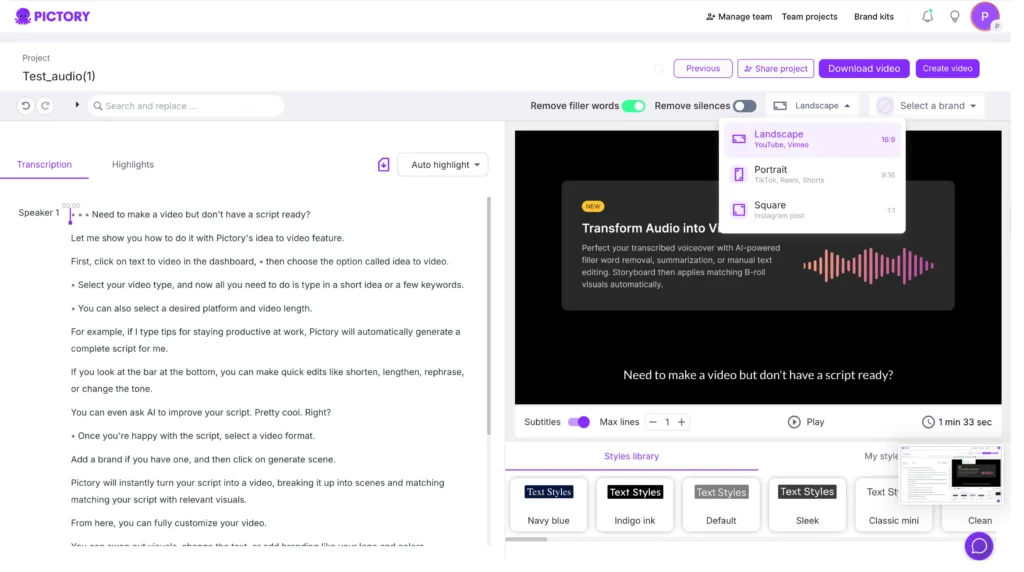Open the Auto highlight dropdown
This screenshot has width=1024, height=572.
tap(443, 165)
